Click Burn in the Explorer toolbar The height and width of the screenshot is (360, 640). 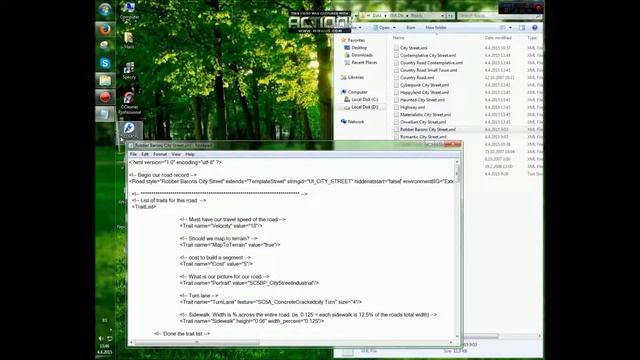coord(411,27)
